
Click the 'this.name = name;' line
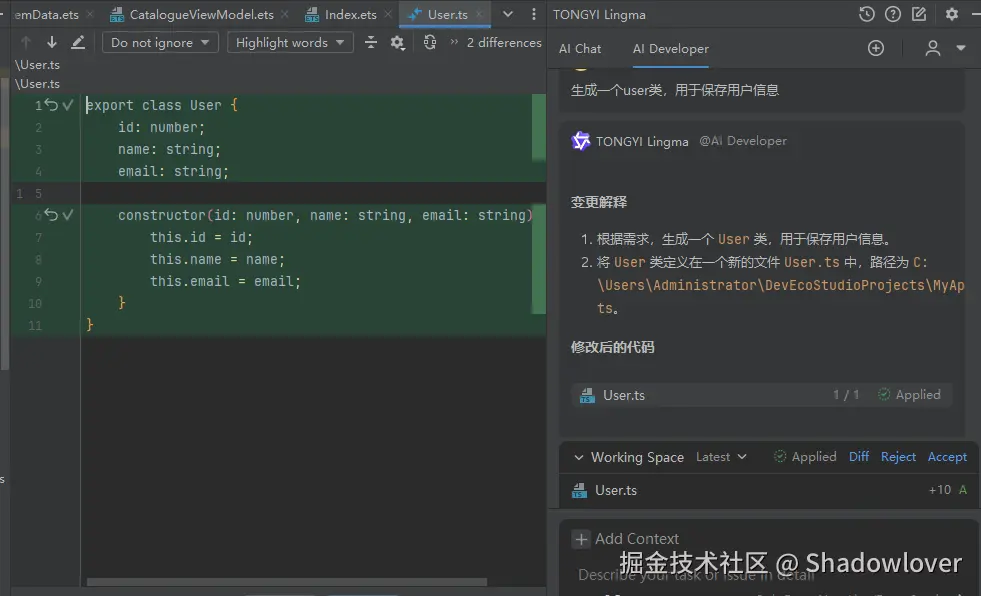[217, 260]
